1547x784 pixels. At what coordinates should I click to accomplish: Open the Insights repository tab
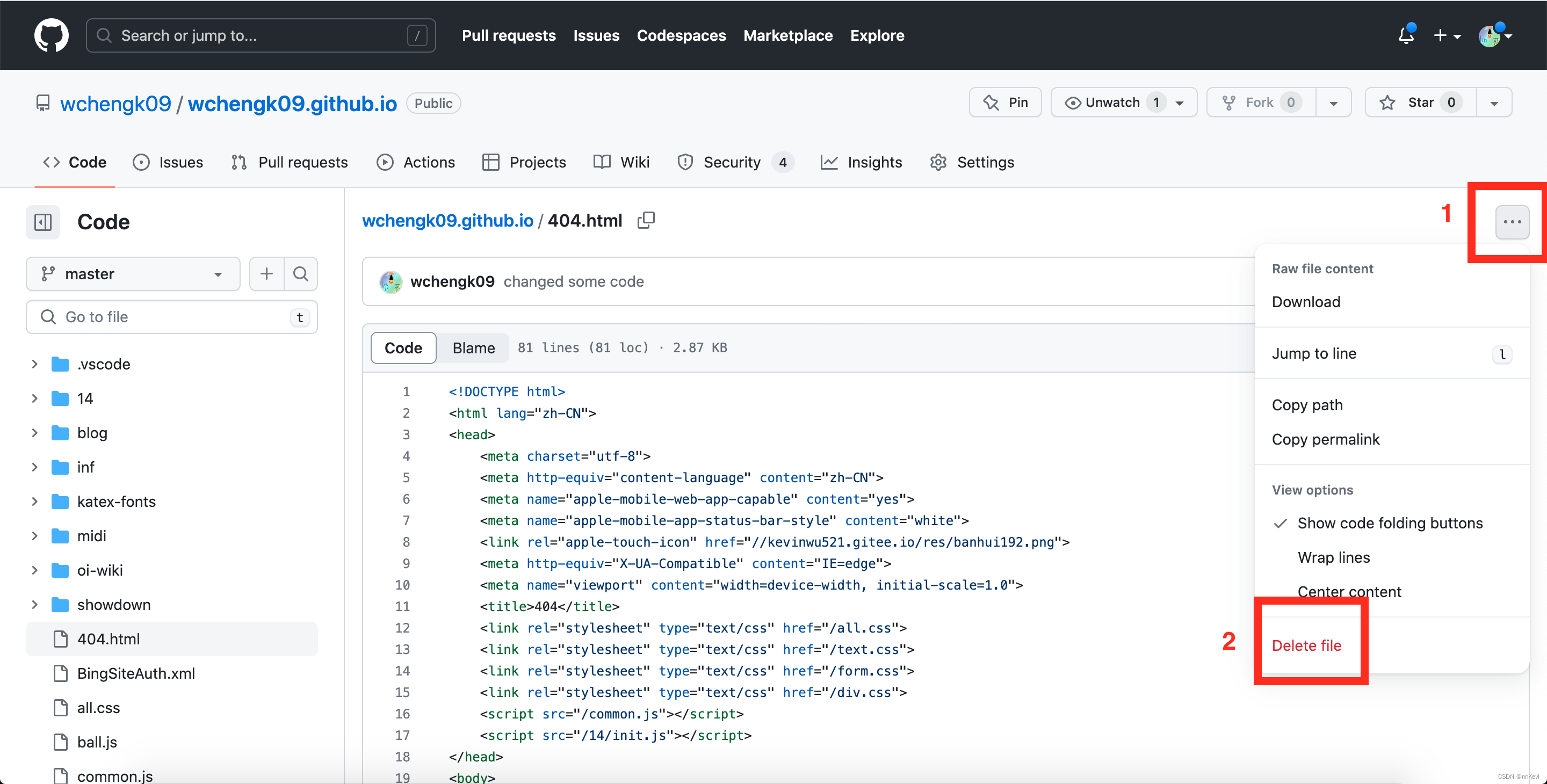[861, 162]
